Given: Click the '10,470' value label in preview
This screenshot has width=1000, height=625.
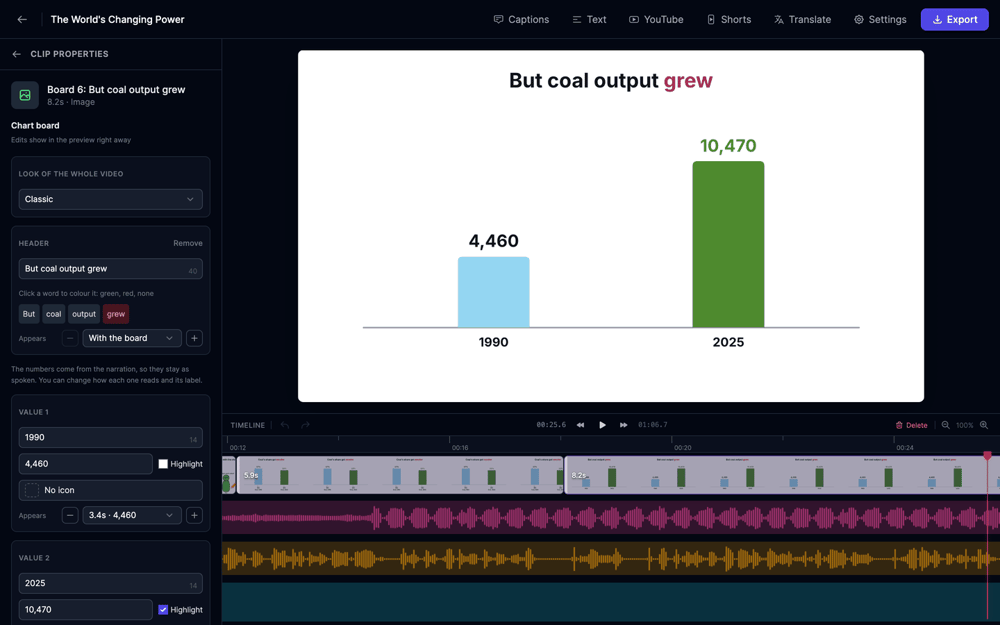Looking at the screenshot, I should point(728,145).
